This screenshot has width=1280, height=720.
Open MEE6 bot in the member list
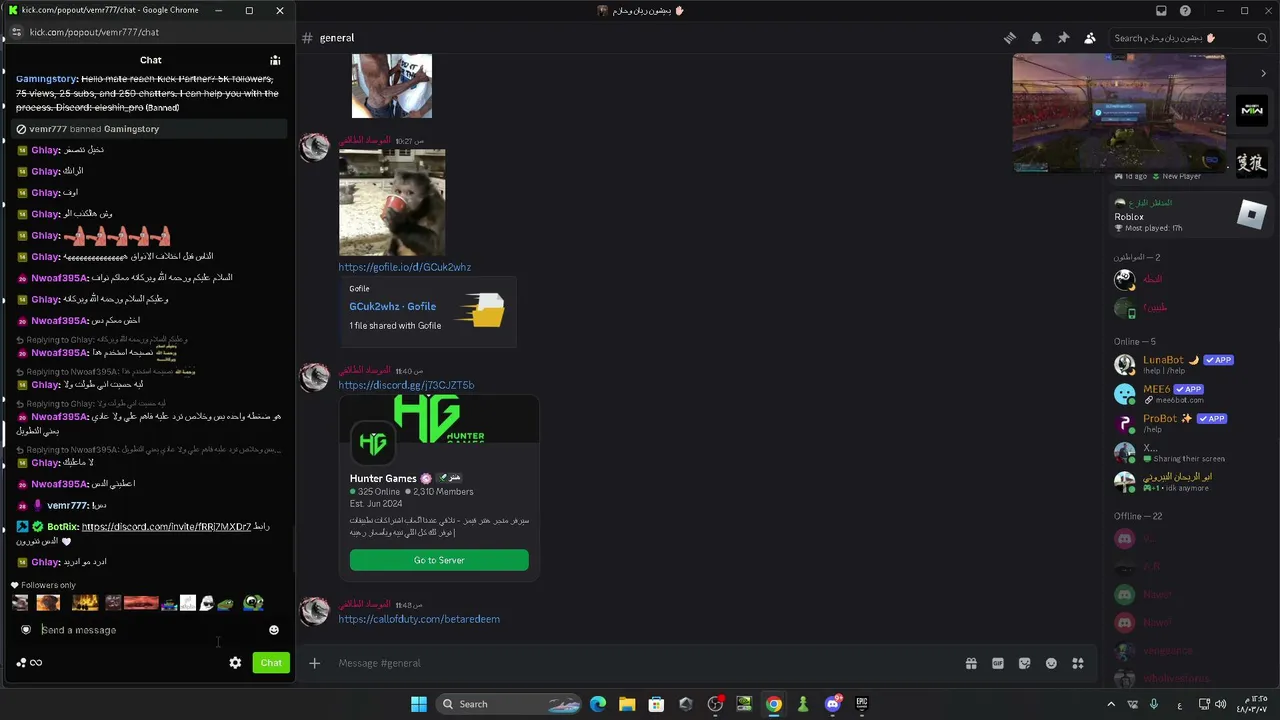[1191, 393]
